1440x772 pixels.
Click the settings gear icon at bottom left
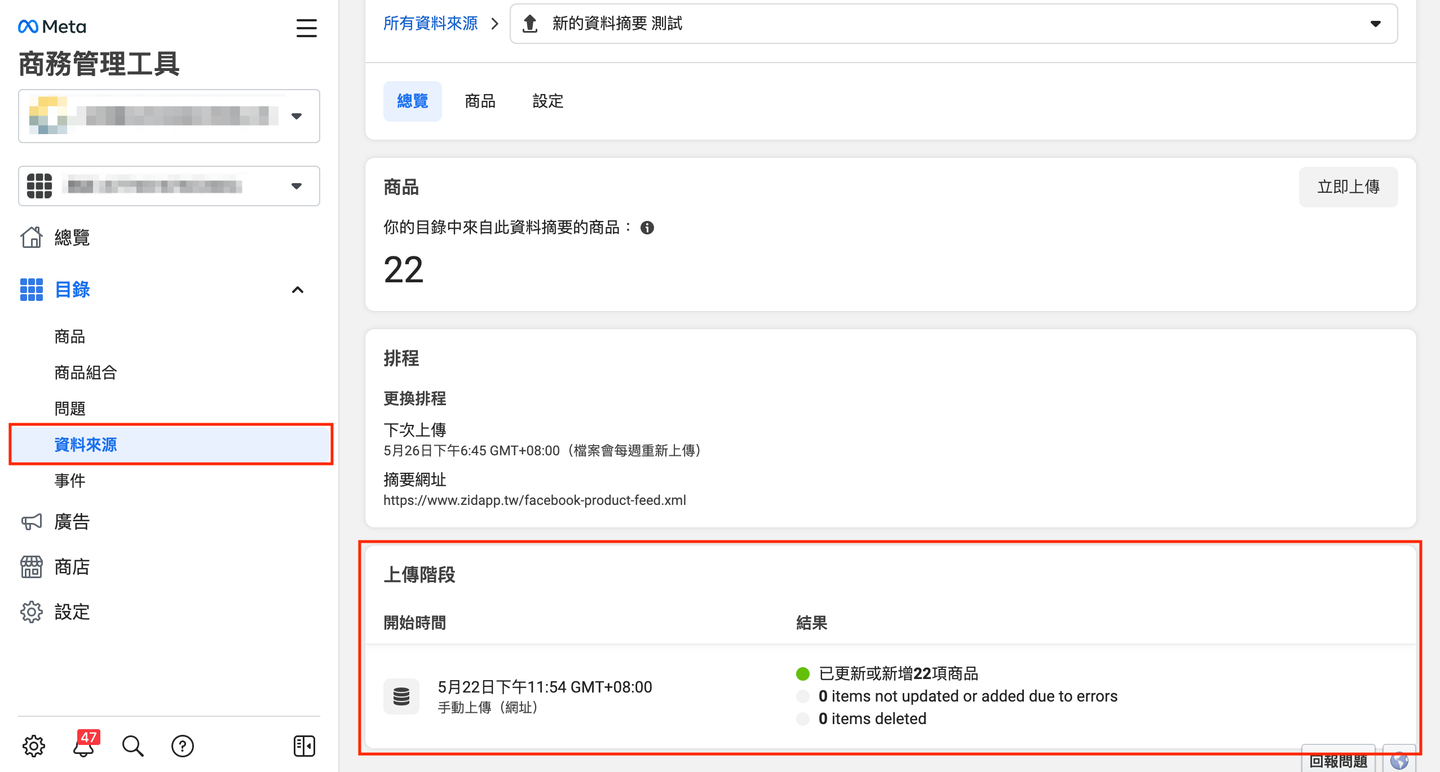[x=34, y=746]
